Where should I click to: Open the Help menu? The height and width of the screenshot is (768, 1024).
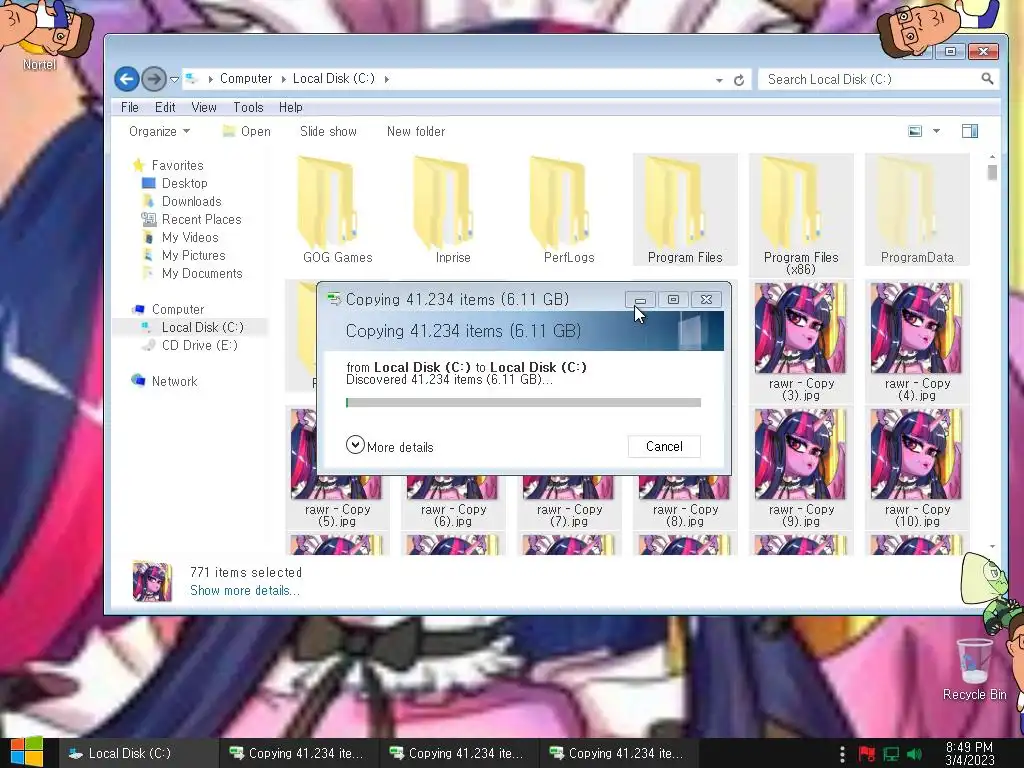(291, 107)
